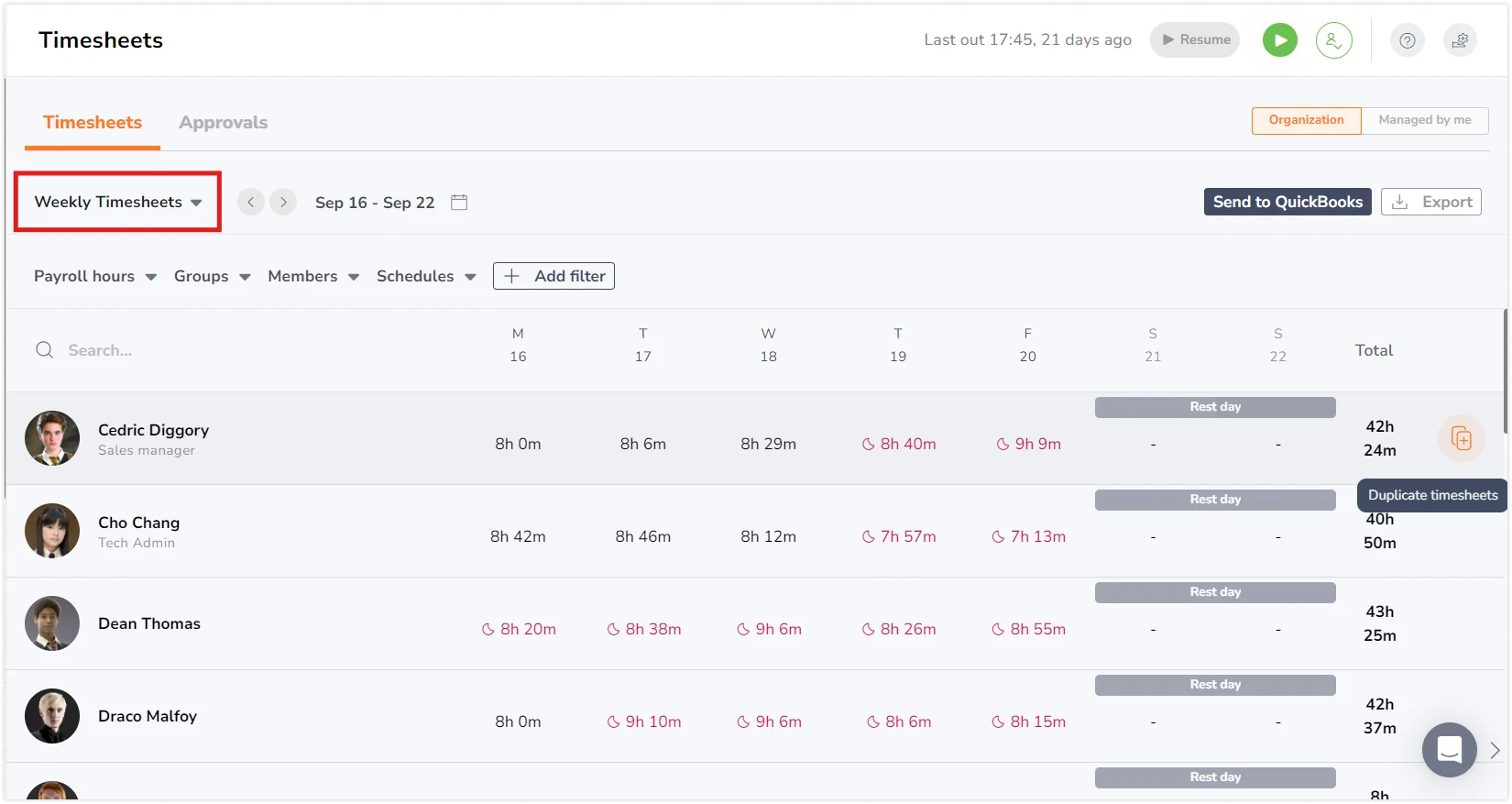The width and height of the screenshot is (1512, 804).
Task: Open the calendar date picker icon
Action: click(459, 203)
